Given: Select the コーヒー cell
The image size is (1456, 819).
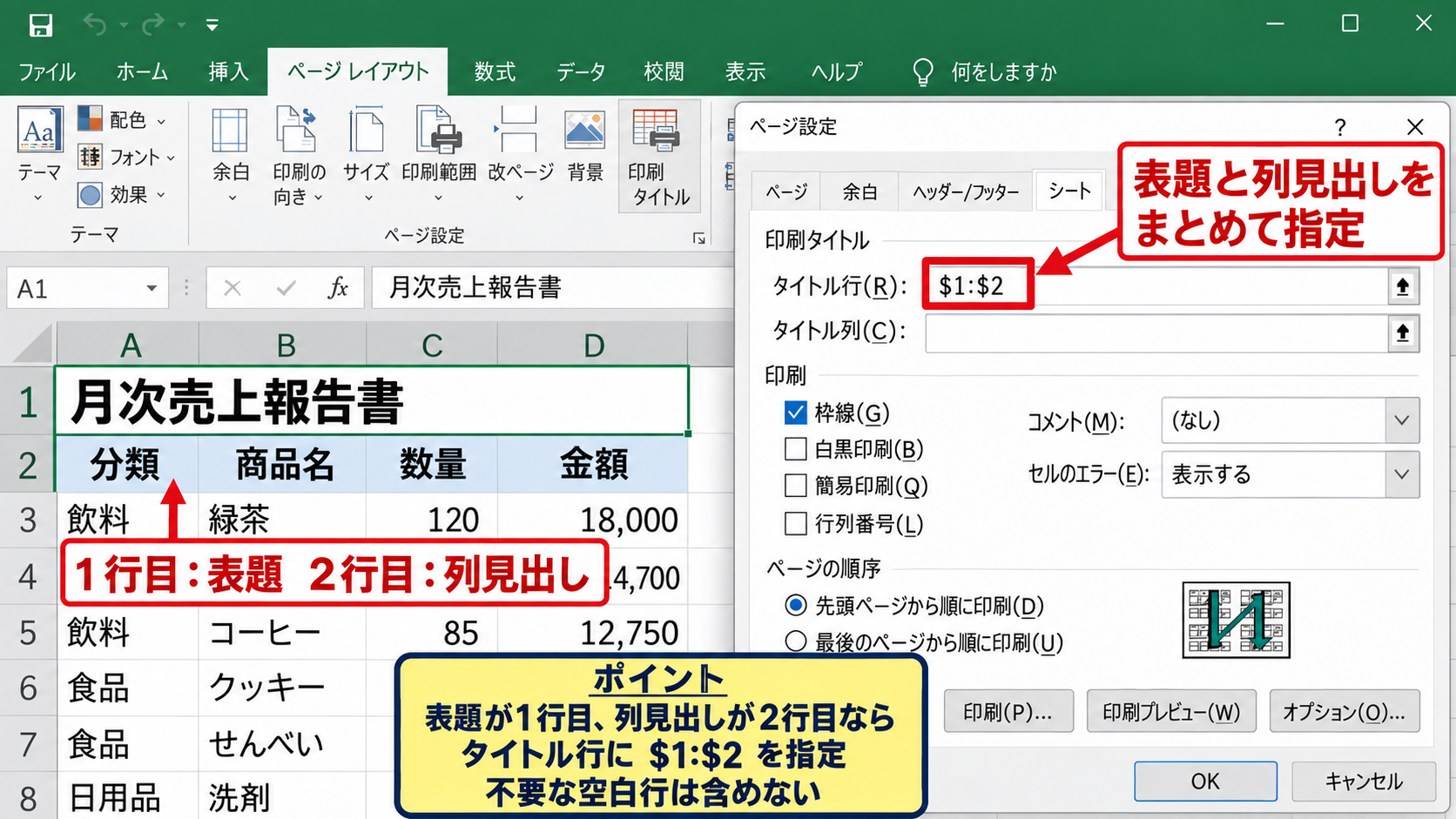Looking at the screenshot, I should pyautogui.click(x=283, y=633).
